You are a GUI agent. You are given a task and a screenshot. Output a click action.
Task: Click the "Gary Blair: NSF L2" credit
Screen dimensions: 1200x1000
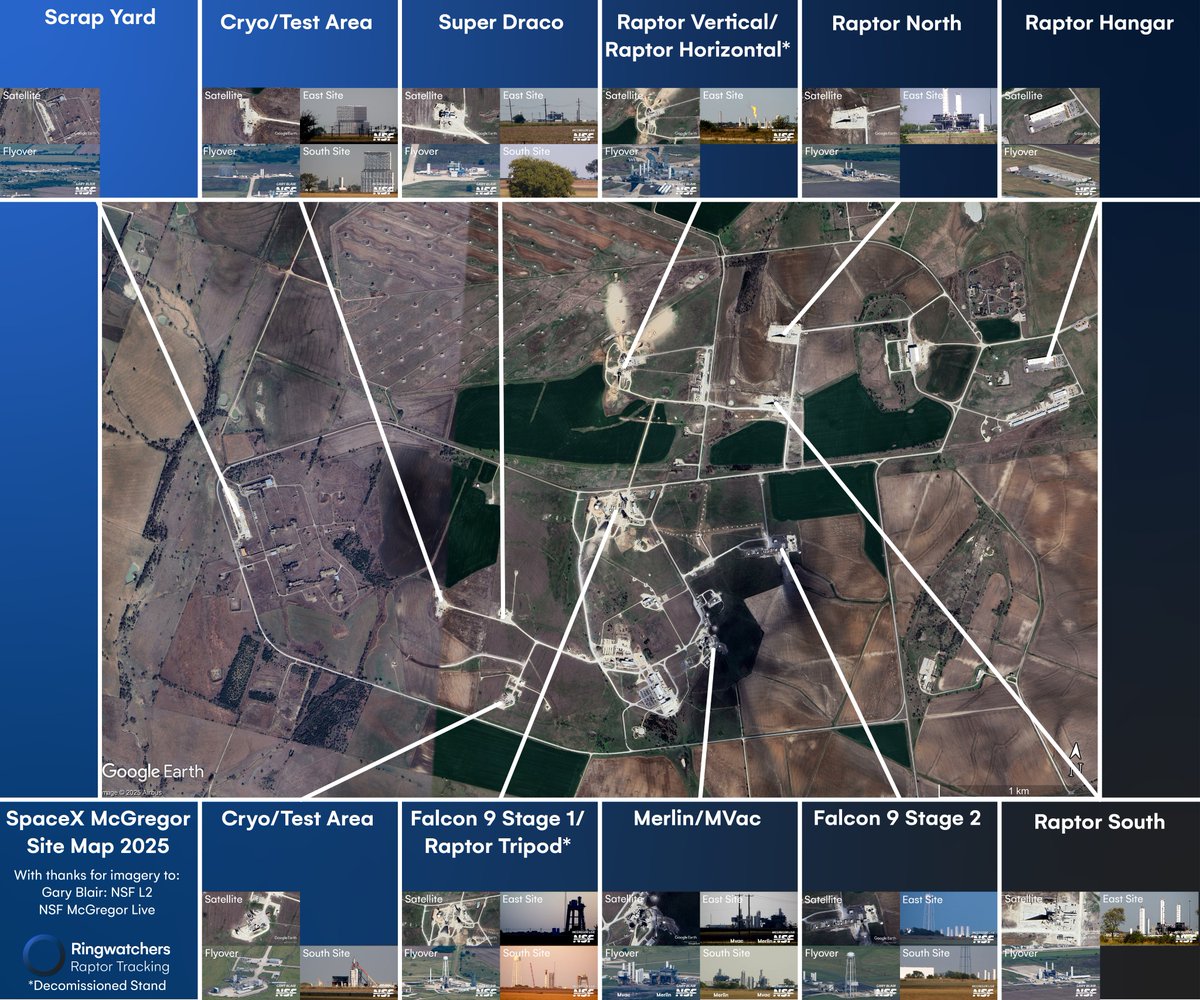[97, 894]
